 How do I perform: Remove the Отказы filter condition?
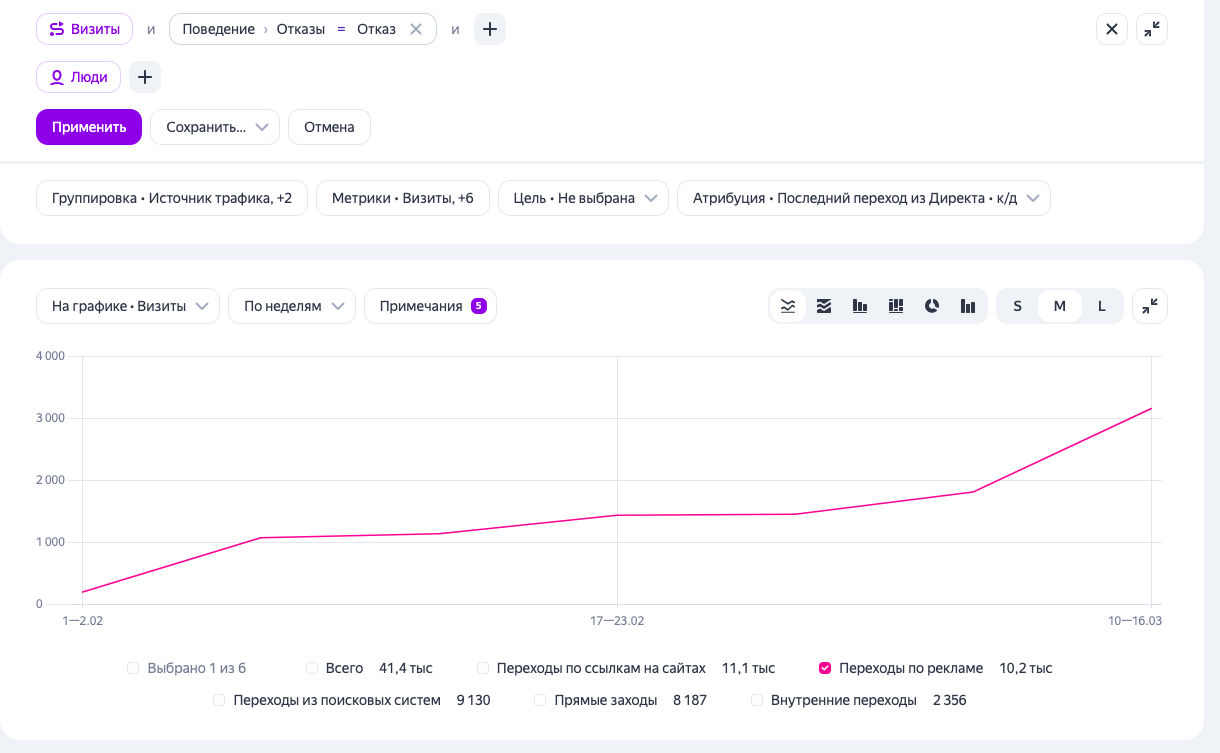click(x=416, y=29)
